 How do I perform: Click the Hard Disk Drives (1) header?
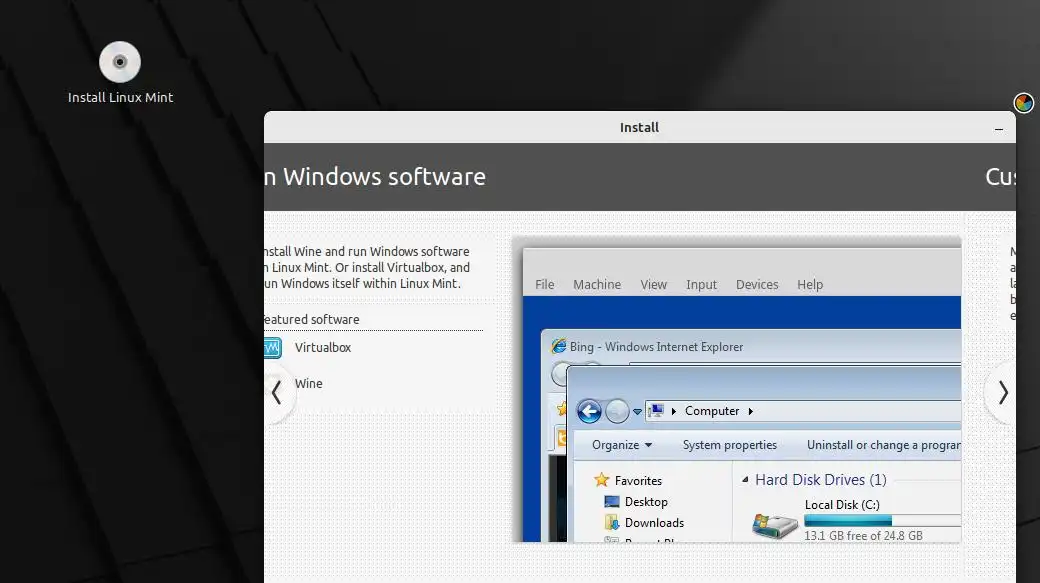[x=820, y=480]
